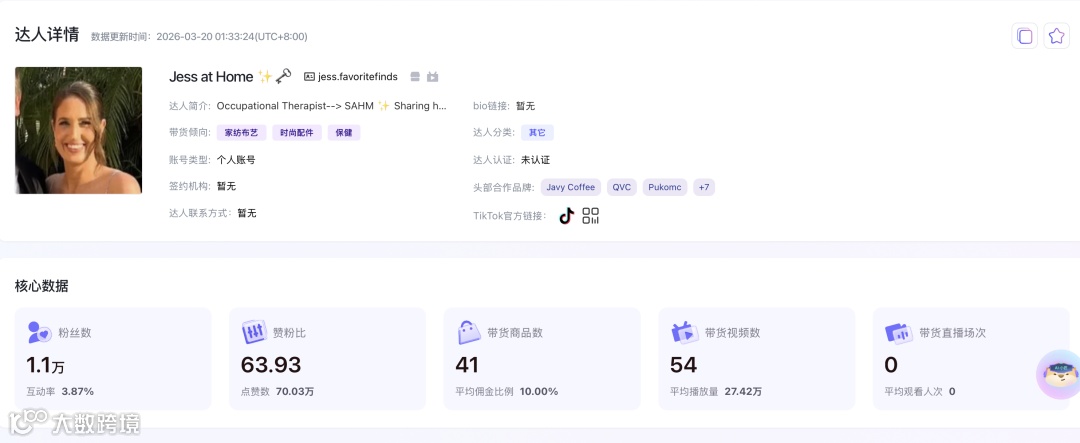Click the creator name Jess at Home
Image resolution: width=1080 pixels, height=443 pixels.
(x=211, y=77)
